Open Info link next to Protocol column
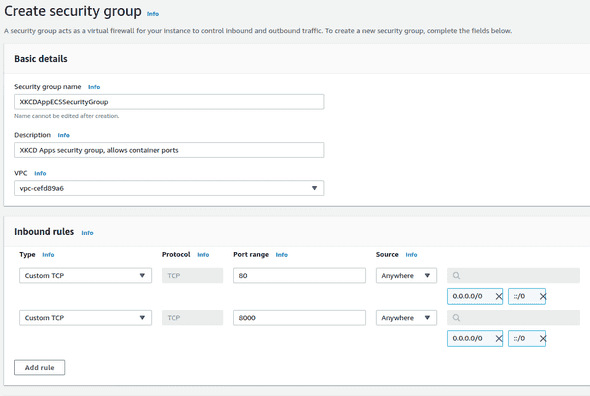590x396 pixels. pyautogui.click(x=203, y=255)
